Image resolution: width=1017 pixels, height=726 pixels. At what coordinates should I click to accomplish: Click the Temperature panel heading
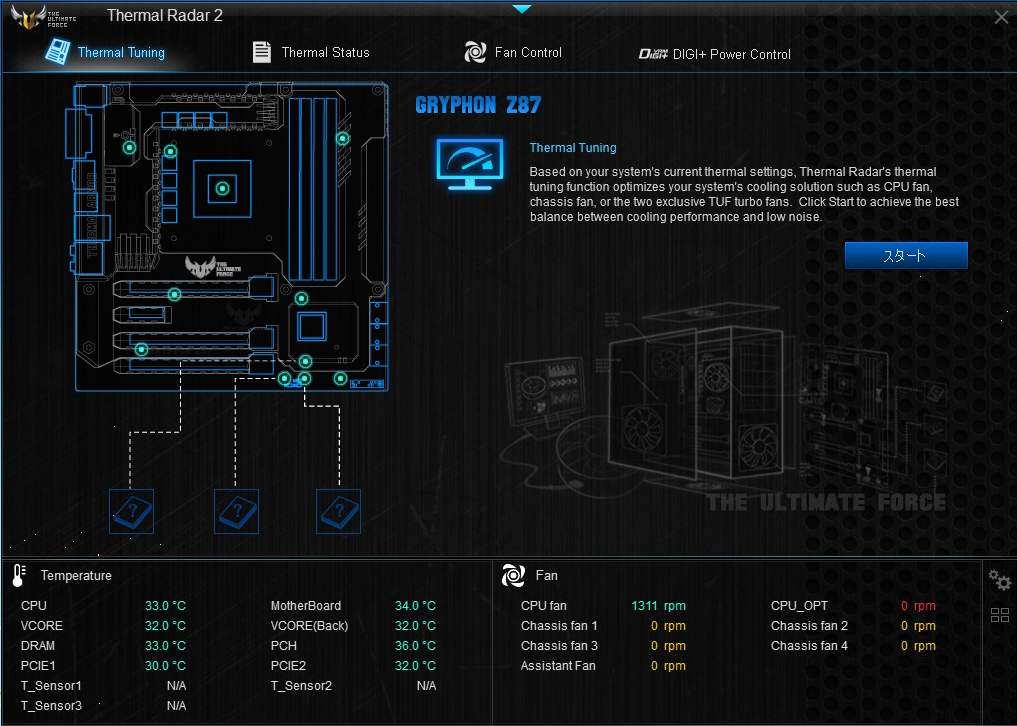tap(76, 576)
